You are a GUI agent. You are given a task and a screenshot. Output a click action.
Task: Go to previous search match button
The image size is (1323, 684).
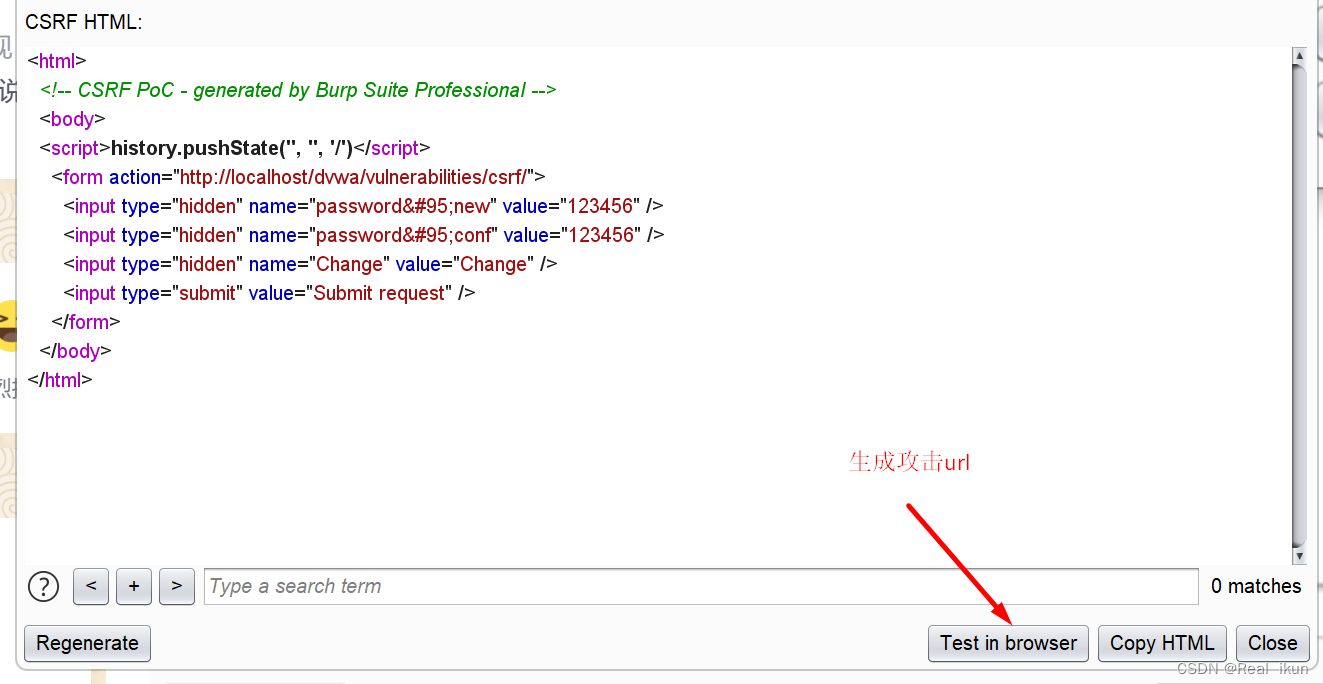tap(91, 586)
